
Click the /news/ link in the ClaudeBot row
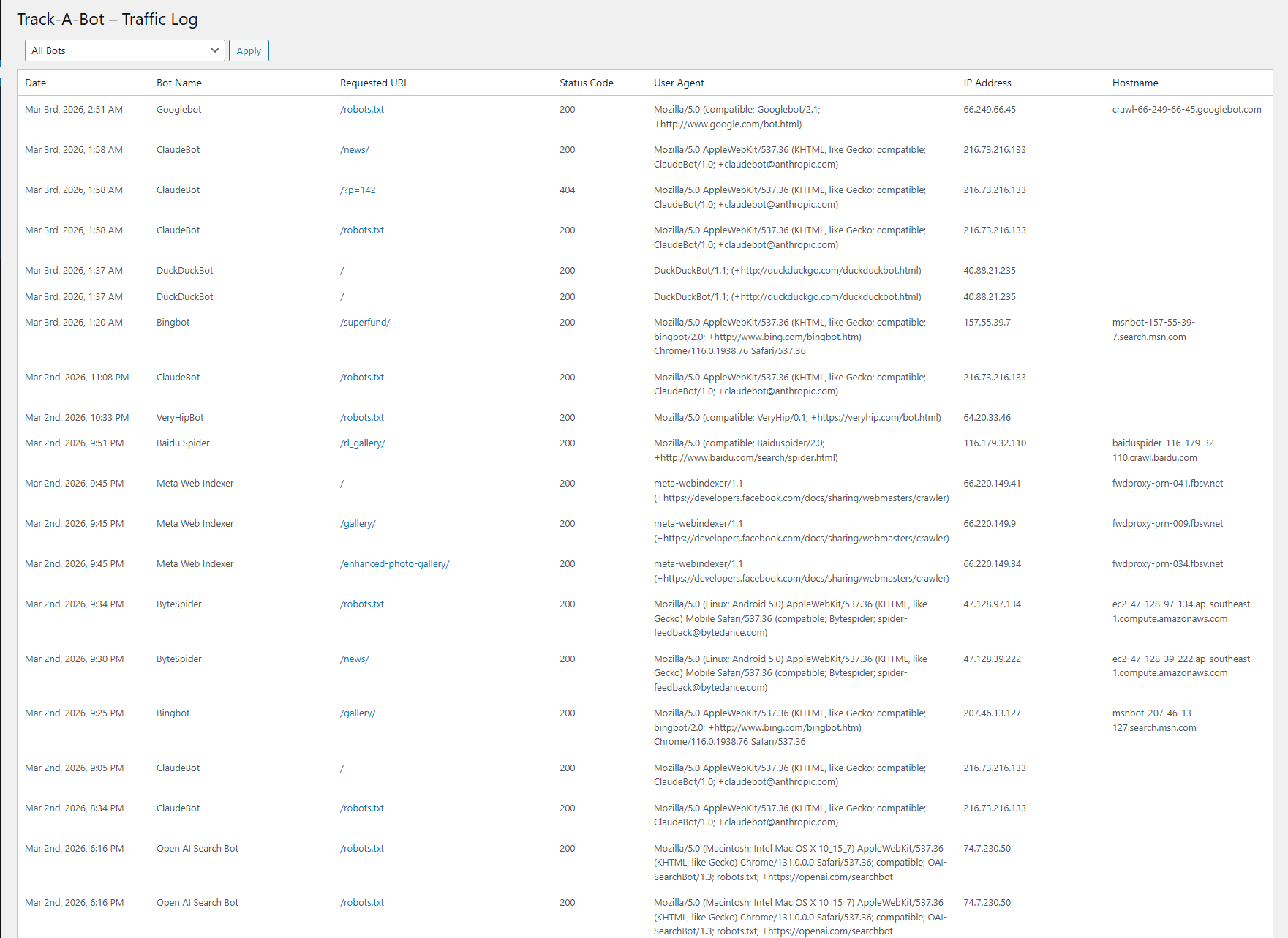tap(354, 149)
